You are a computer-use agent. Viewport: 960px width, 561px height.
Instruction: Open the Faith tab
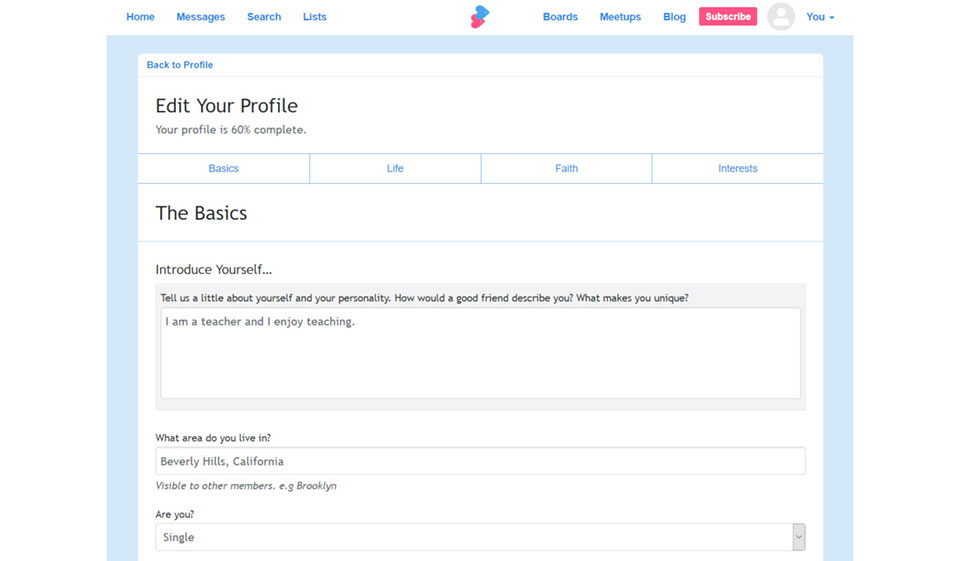coord(566,168)
